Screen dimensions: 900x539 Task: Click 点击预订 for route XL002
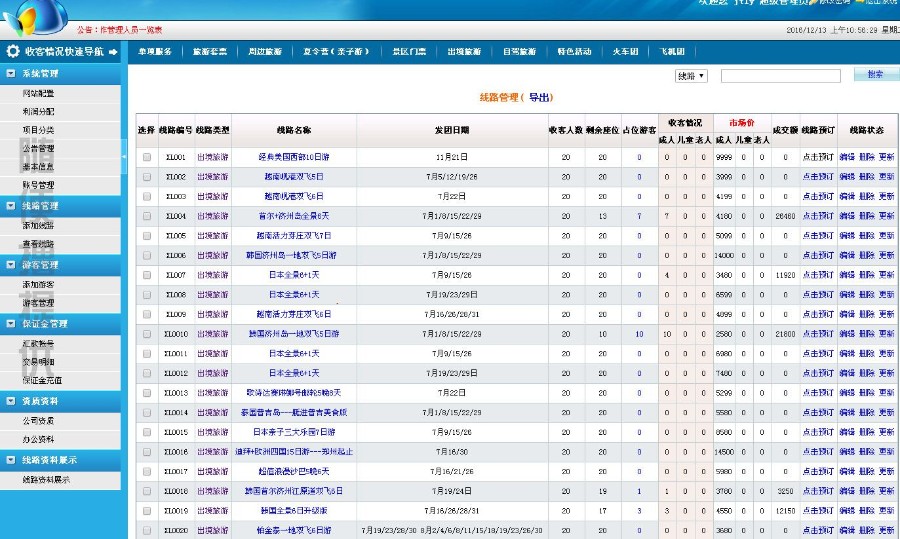818,177
